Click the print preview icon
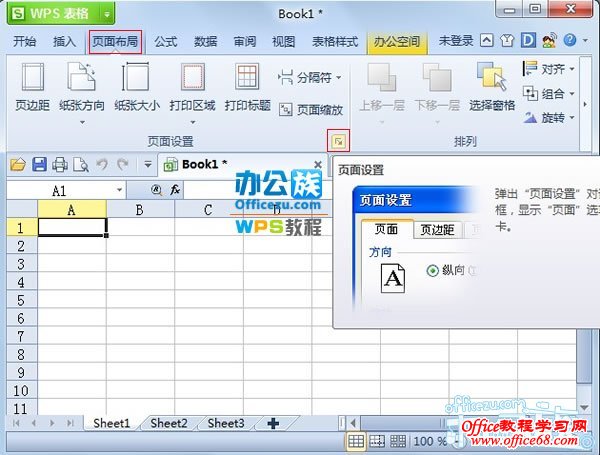This screenshot has height=455, width=600. [81, 165]
